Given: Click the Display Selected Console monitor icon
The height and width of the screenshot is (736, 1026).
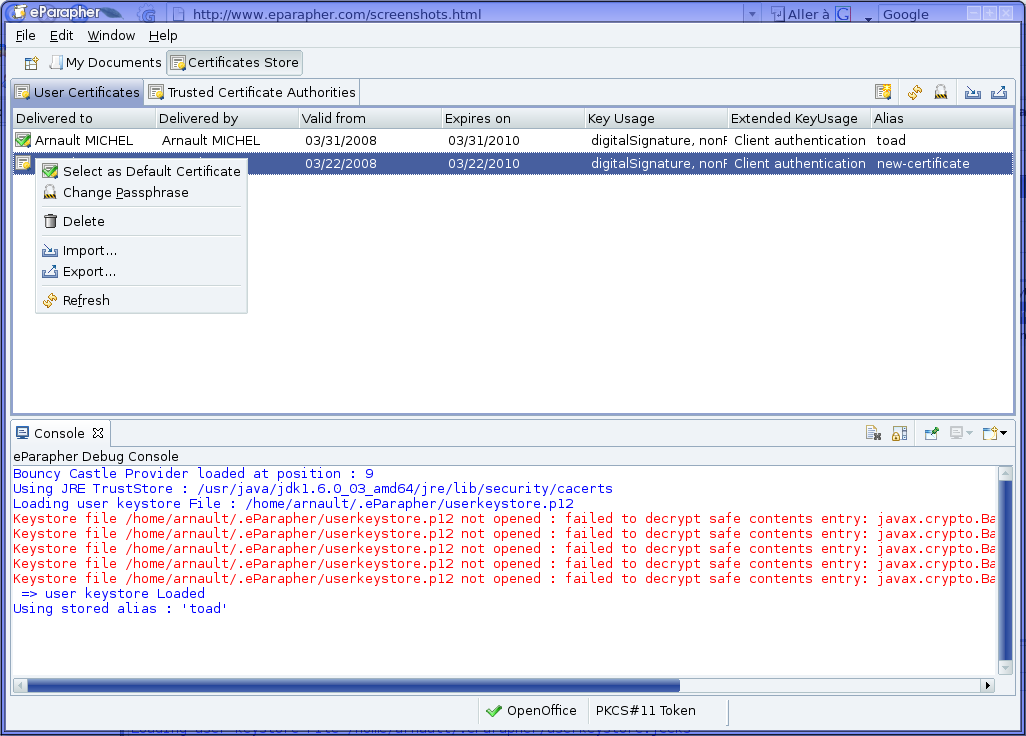Looking at the screenshot, I should coord(957,433).
